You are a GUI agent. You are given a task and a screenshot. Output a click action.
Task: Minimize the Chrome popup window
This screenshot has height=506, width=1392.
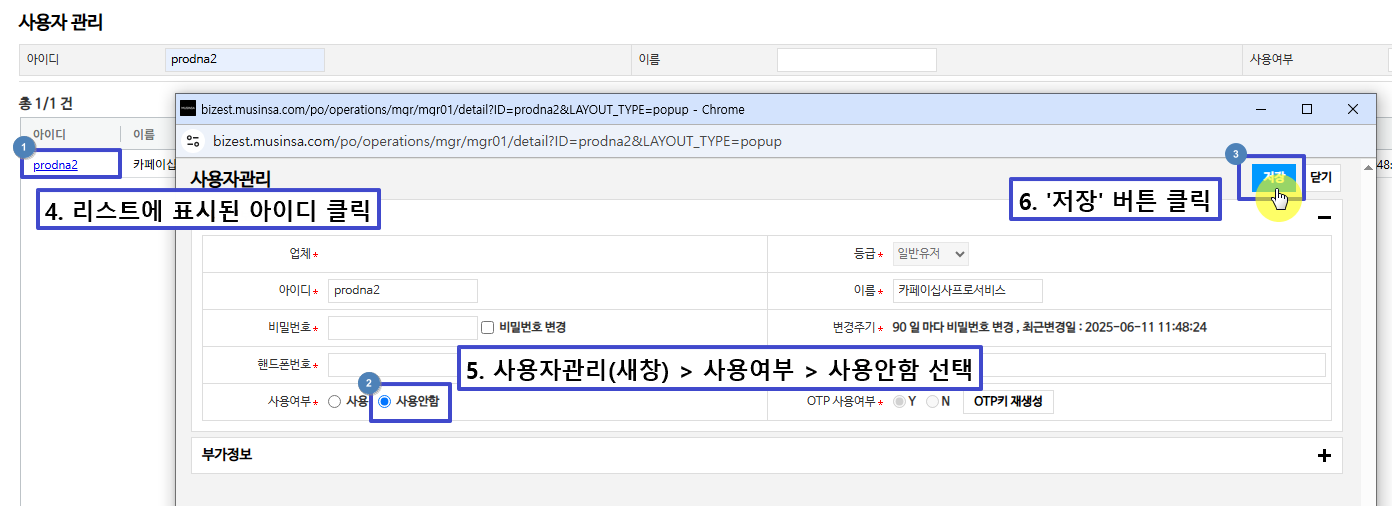[x=1260, y=109]
